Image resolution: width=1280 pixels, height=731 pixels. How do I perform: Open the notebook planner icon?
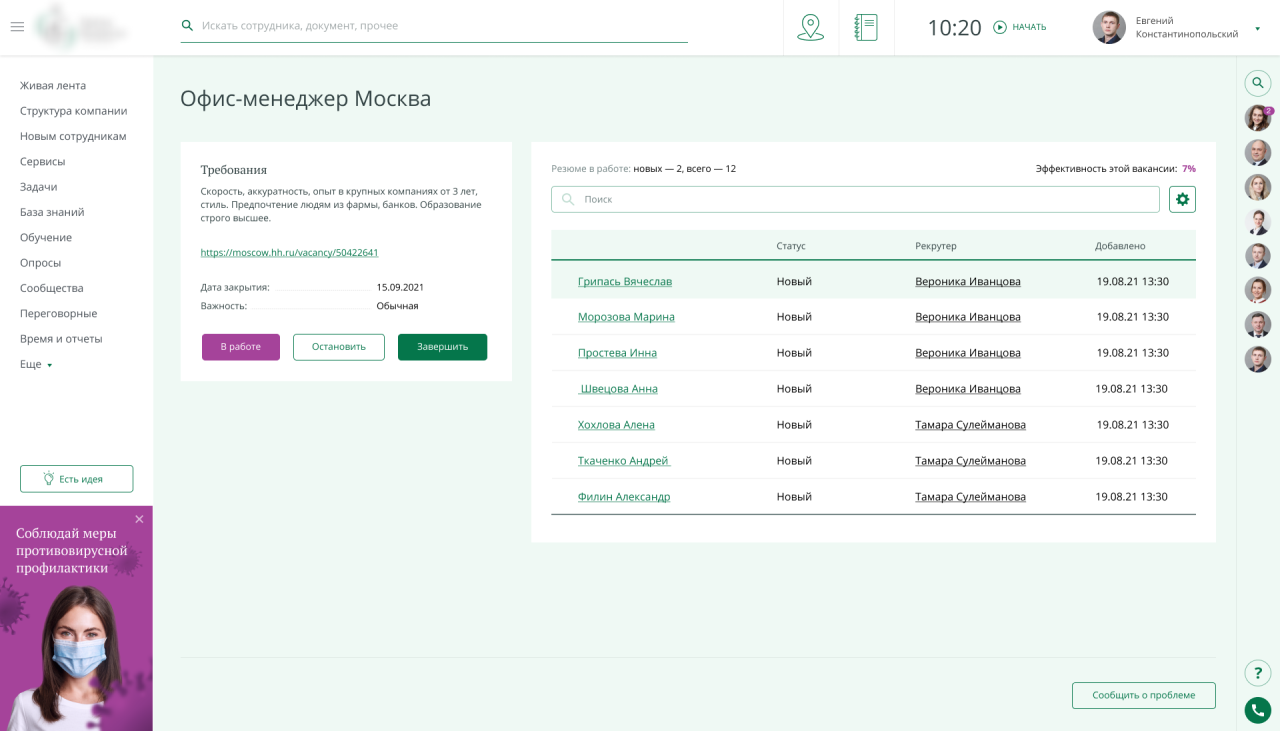click(866, 27)
